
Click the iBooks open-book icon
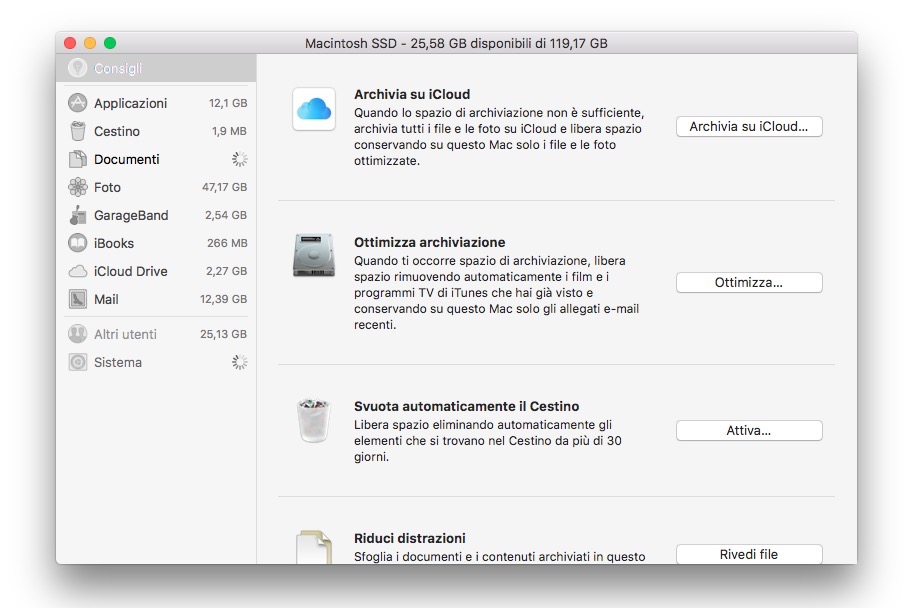(77, 243)
